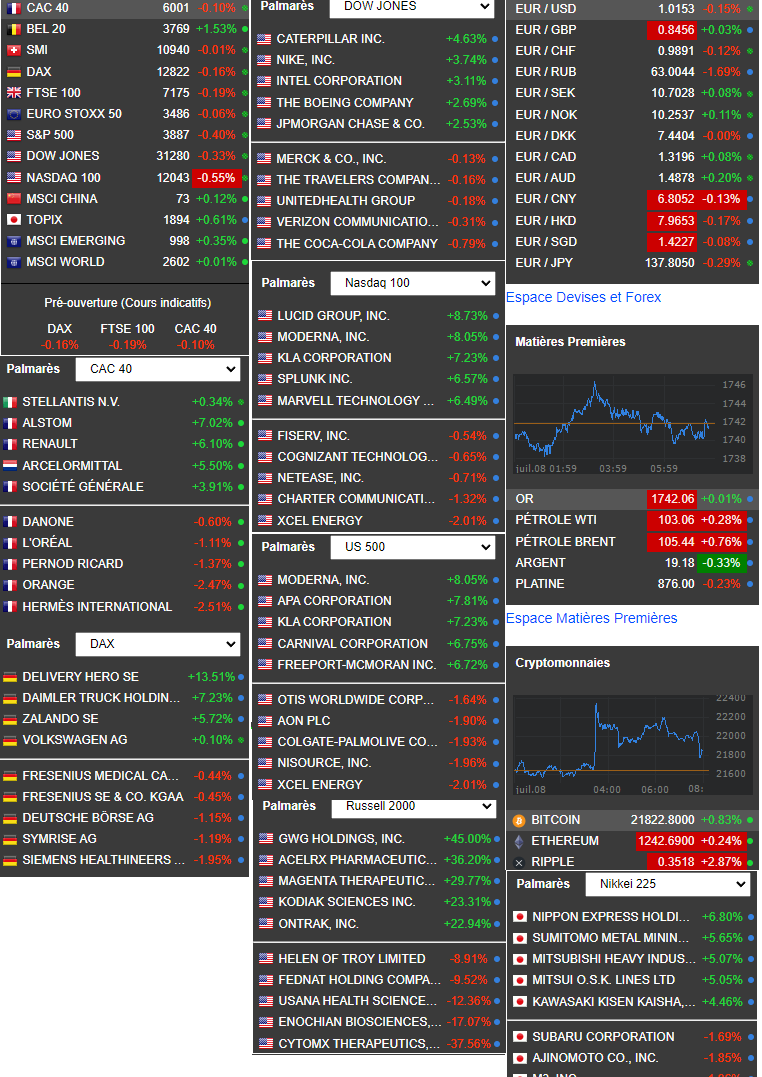Click the Japanese flag beside SUBARU CORPORATION
This screenshot has height=1077, width=762.
520,1037
